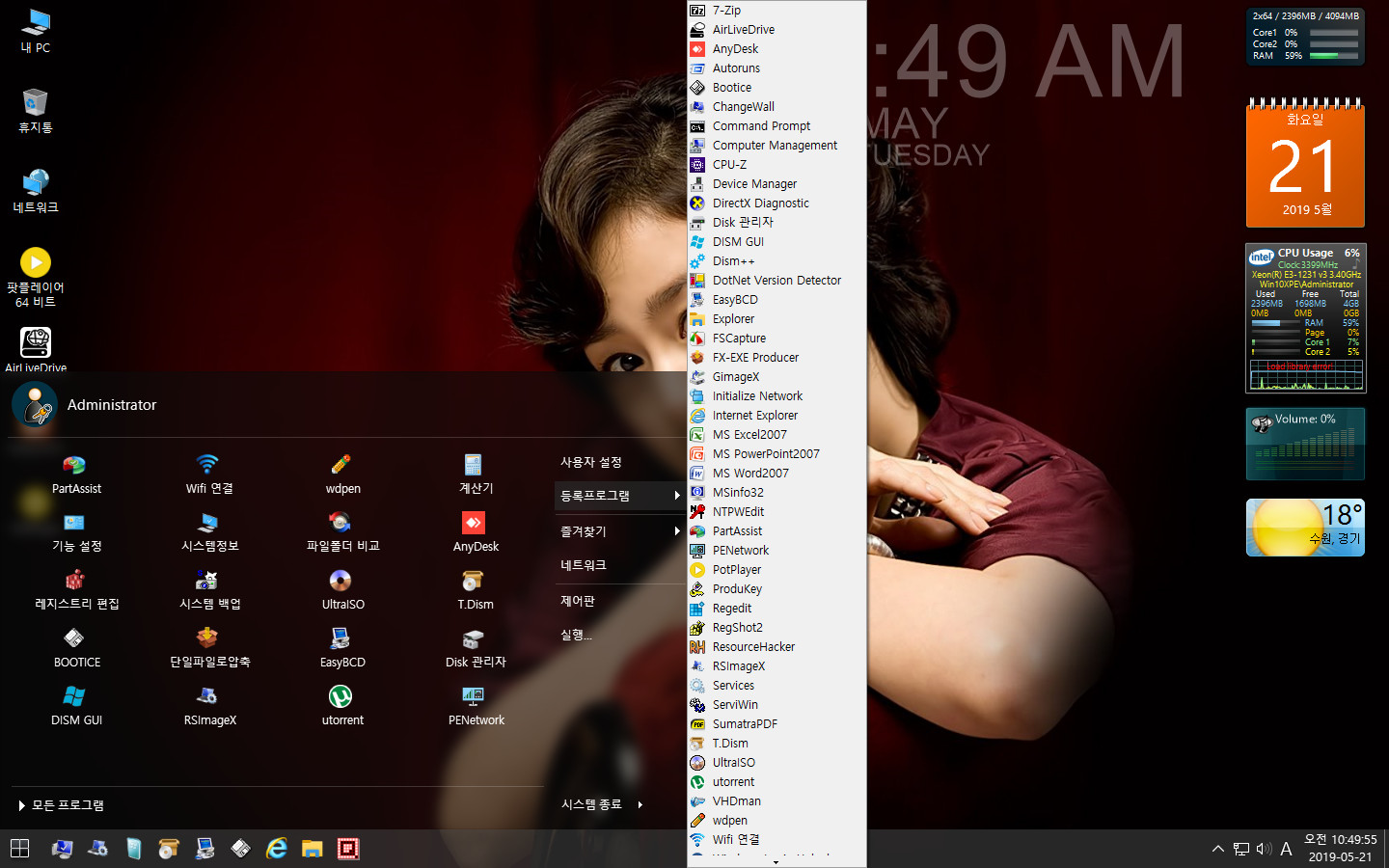Open wdpen pencil icon in start menu
Image resolution: width=1389 pixels, height=868 pixels.
pyautogui.click(x=342, y=475)
